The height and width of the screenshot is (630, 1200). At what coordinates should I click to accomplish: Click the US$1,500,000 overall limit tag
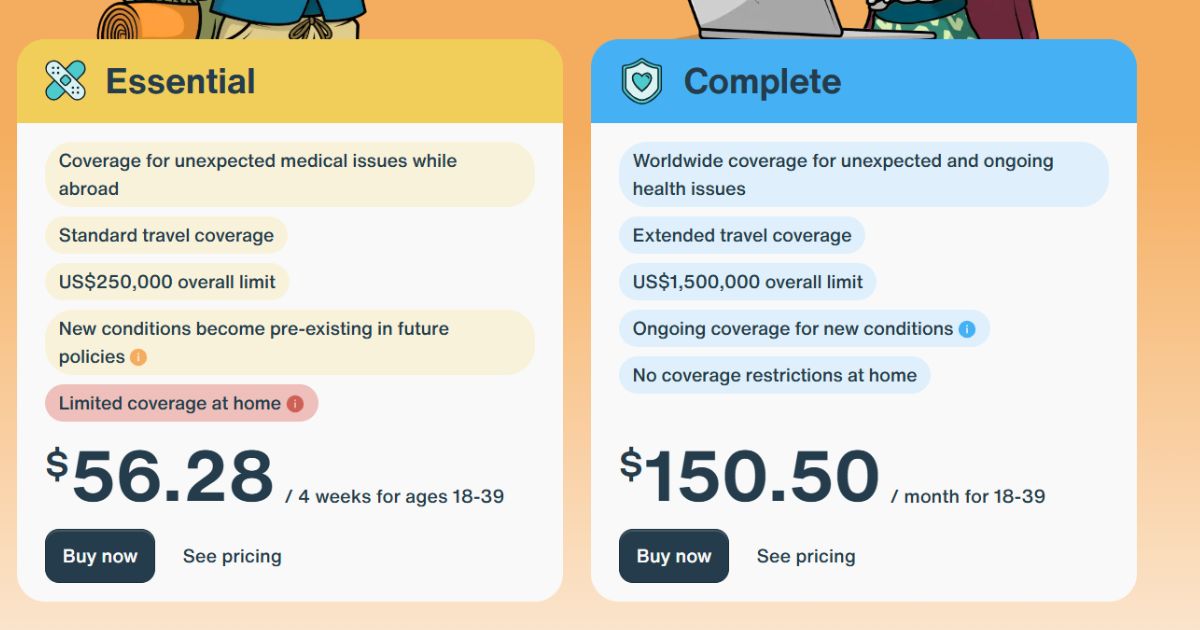pos(747,282)
